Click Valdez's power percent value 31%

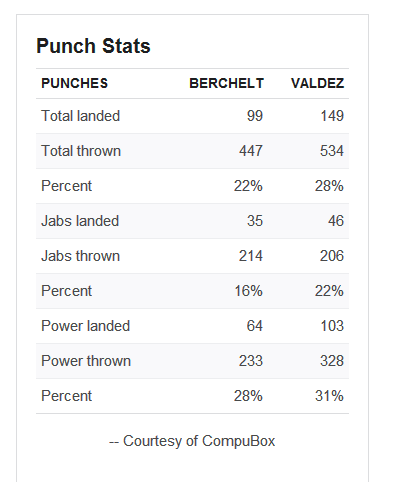click(x=329, y=396)
